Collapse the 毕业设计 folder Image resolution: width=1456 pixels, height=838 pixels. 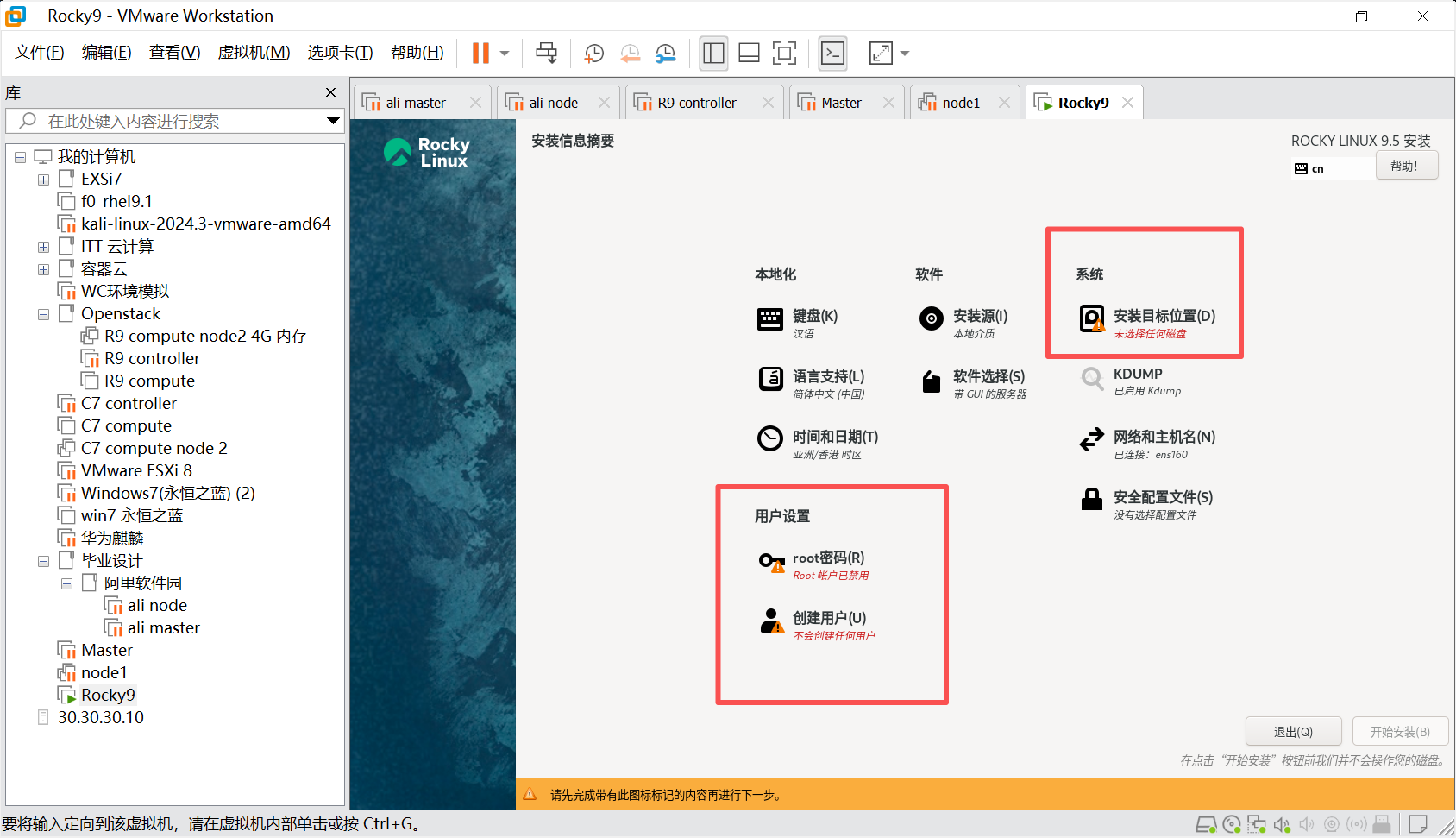coord(43,561)
